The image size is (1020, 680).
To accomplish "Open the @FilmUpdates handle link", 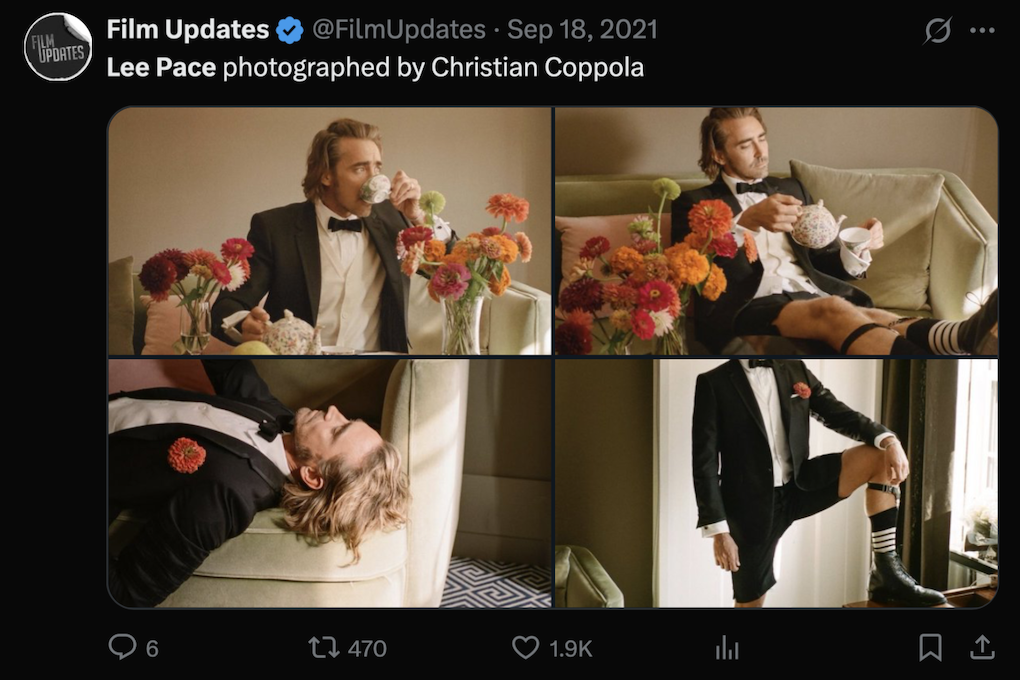I will (x=399, y=30).
